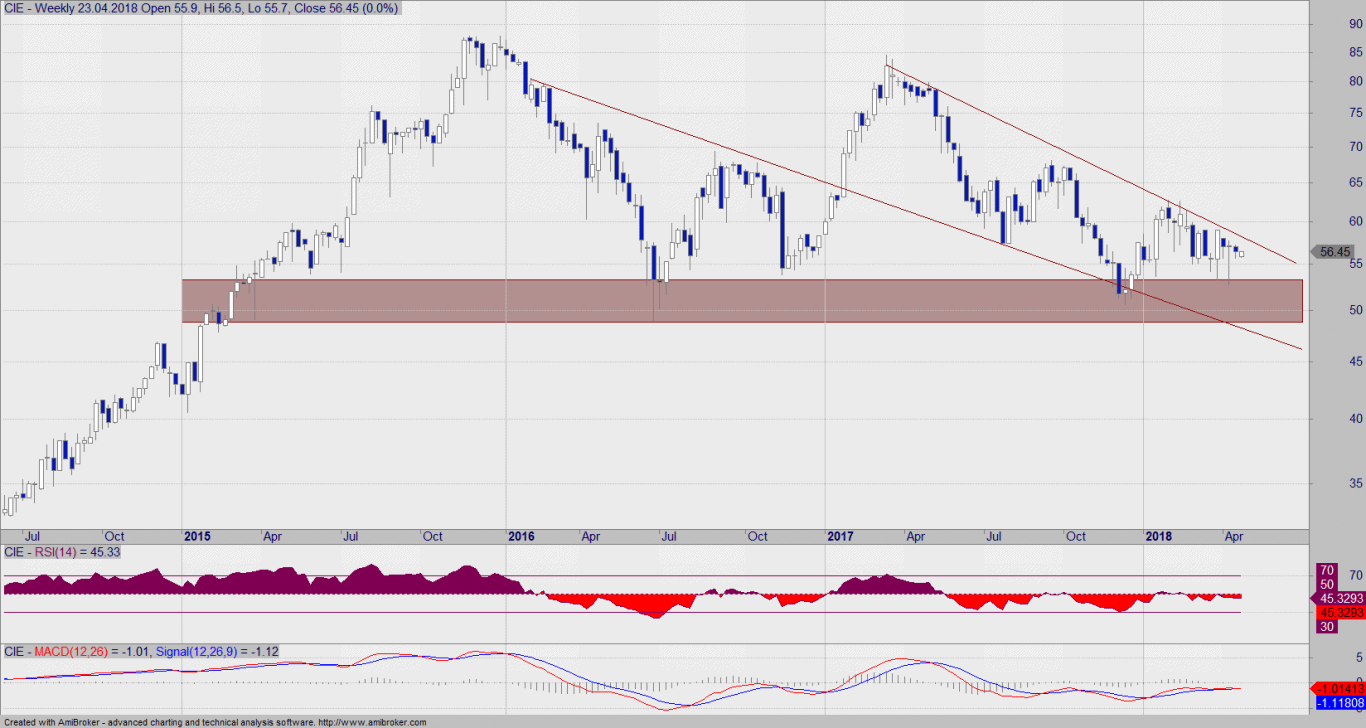Select the shaded red support zone rectangle
This screenshot has width=1366, height=728.
pos(743,301)
